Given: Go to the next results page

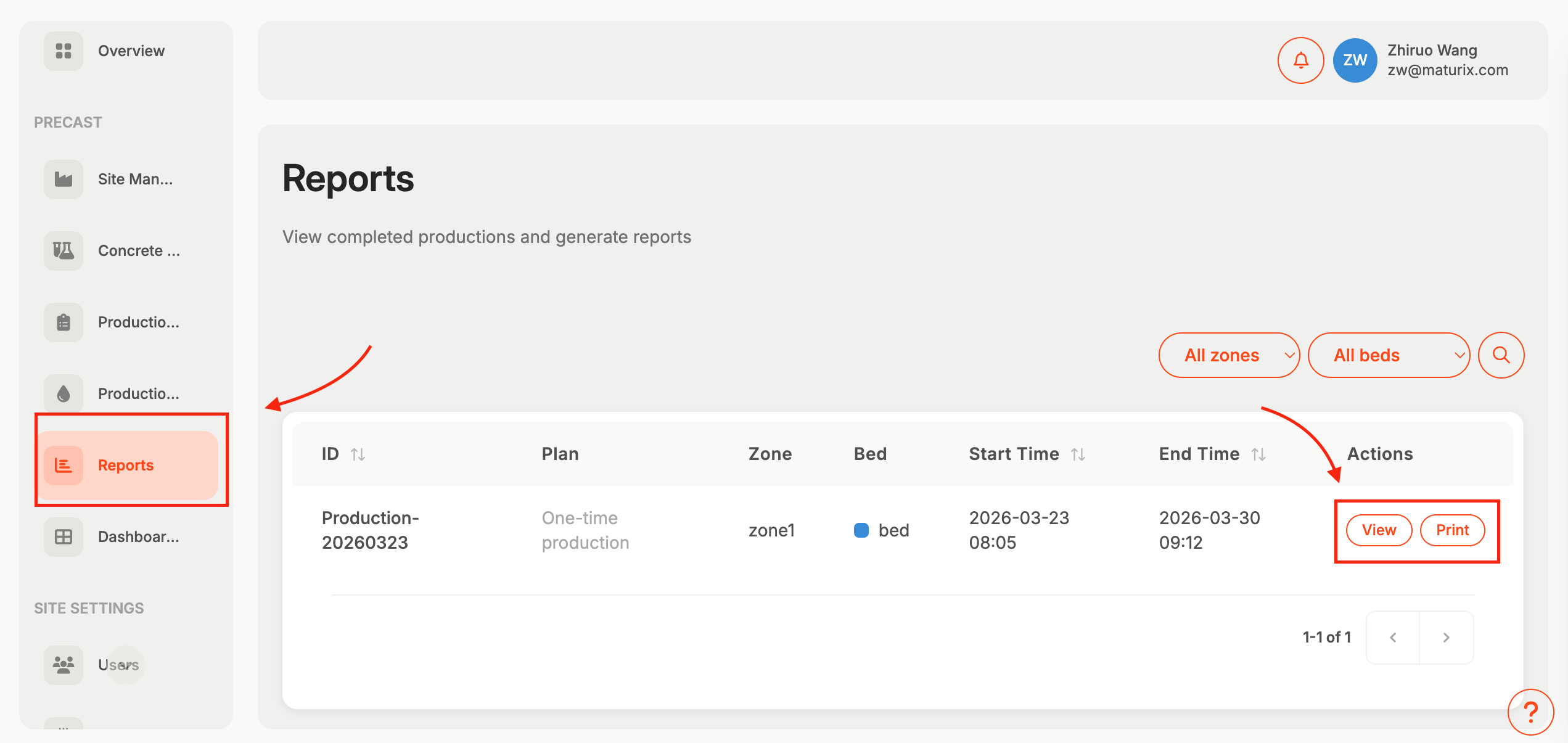Looking at the screenshot, I should pyautogui.click(x=1447, y=638).
